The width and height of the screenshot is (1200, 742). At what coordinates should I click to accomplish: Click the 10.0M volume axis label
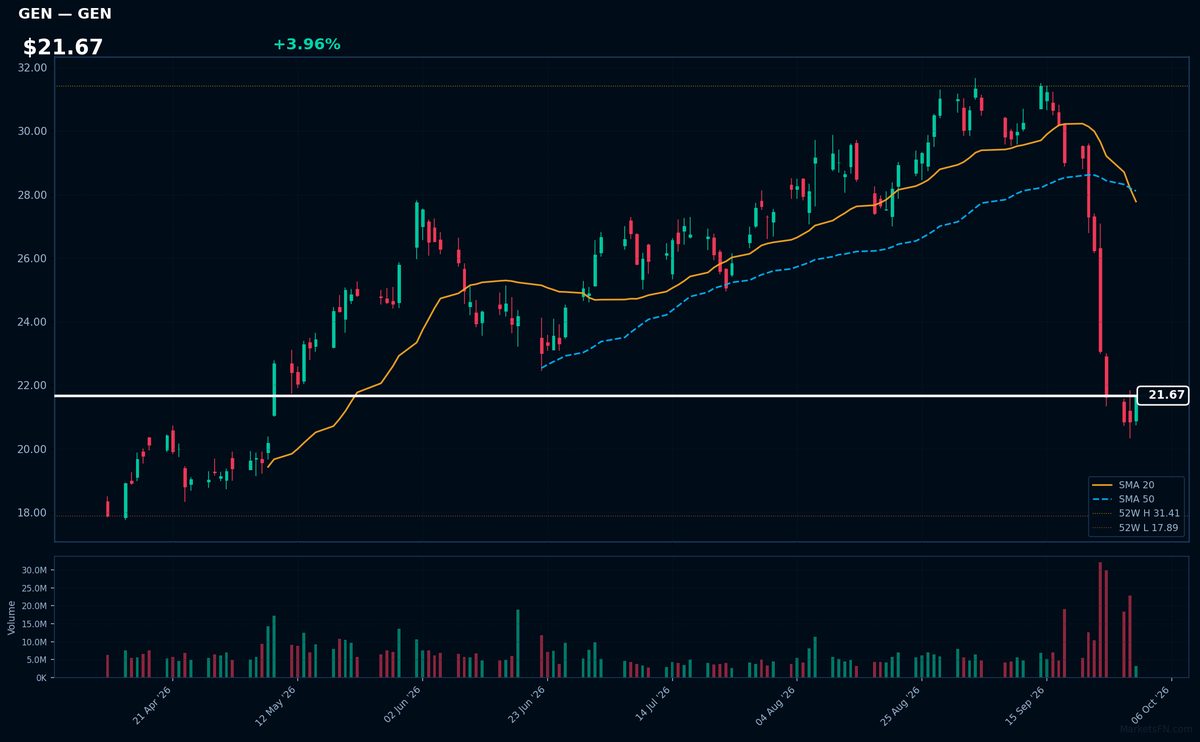point(34,642)
